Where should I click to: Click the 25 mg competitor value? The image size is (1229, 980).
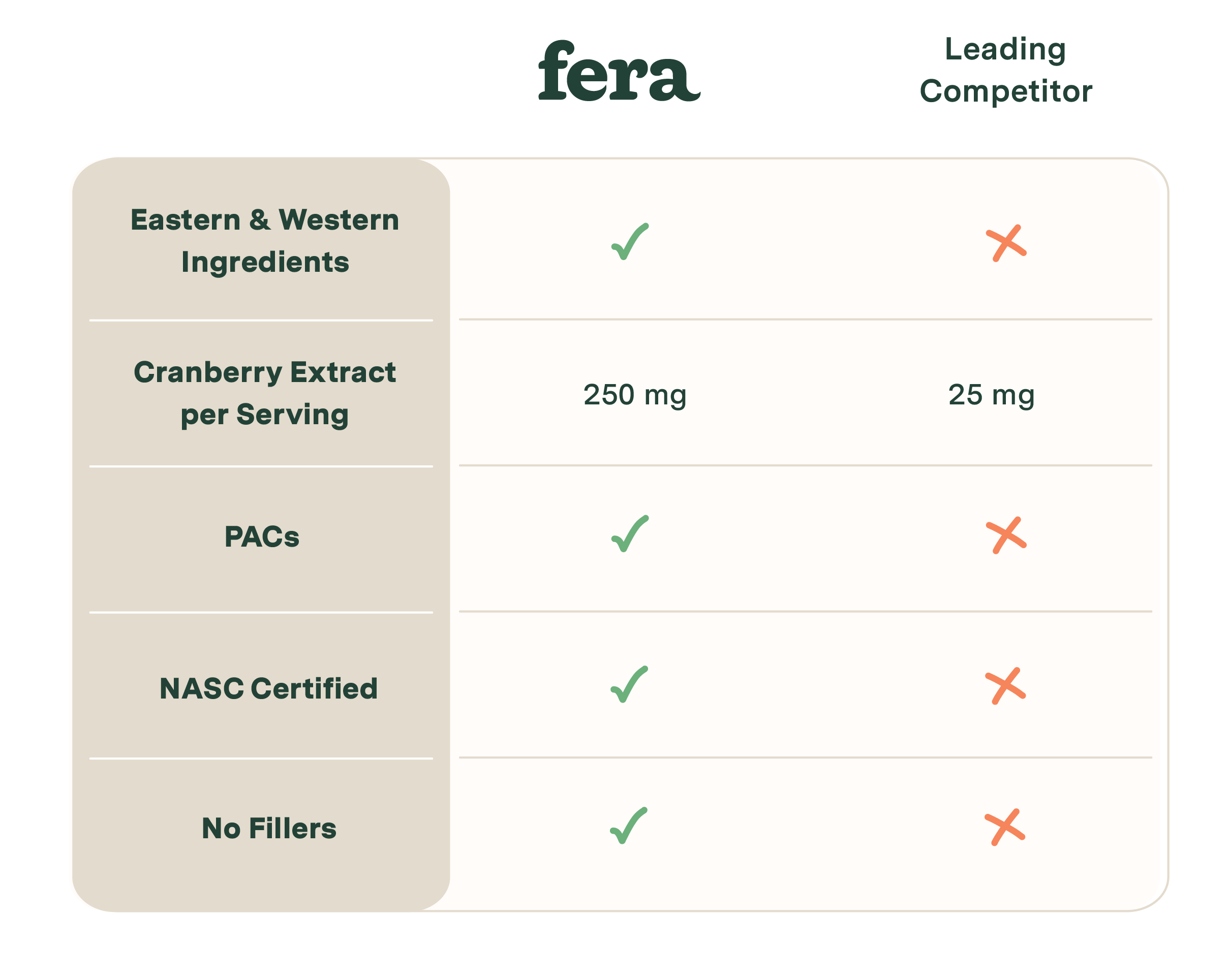coord(991,395)
